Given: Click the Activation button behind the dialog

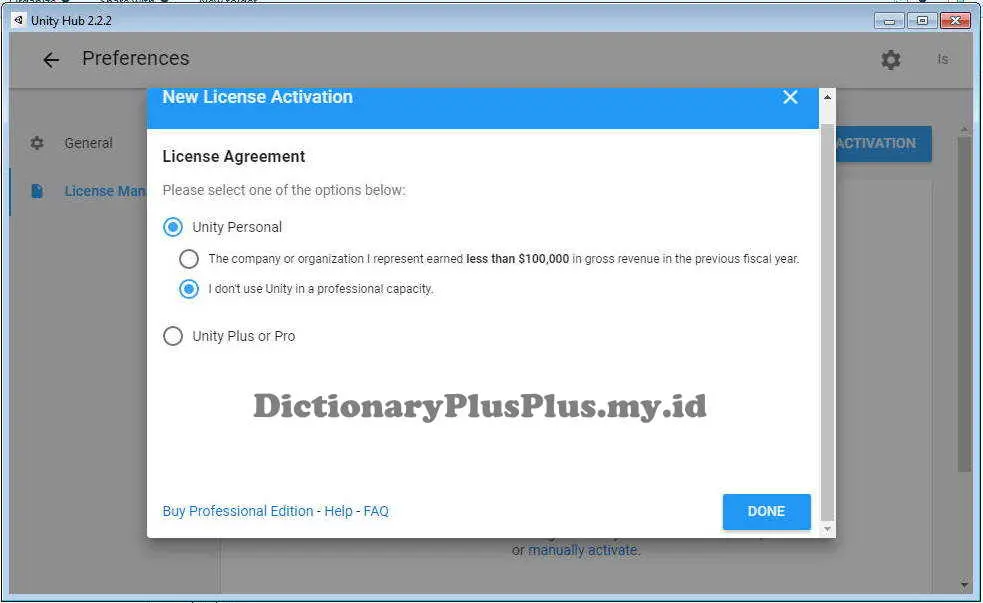Looking at the screenshot, I should 884,144.
